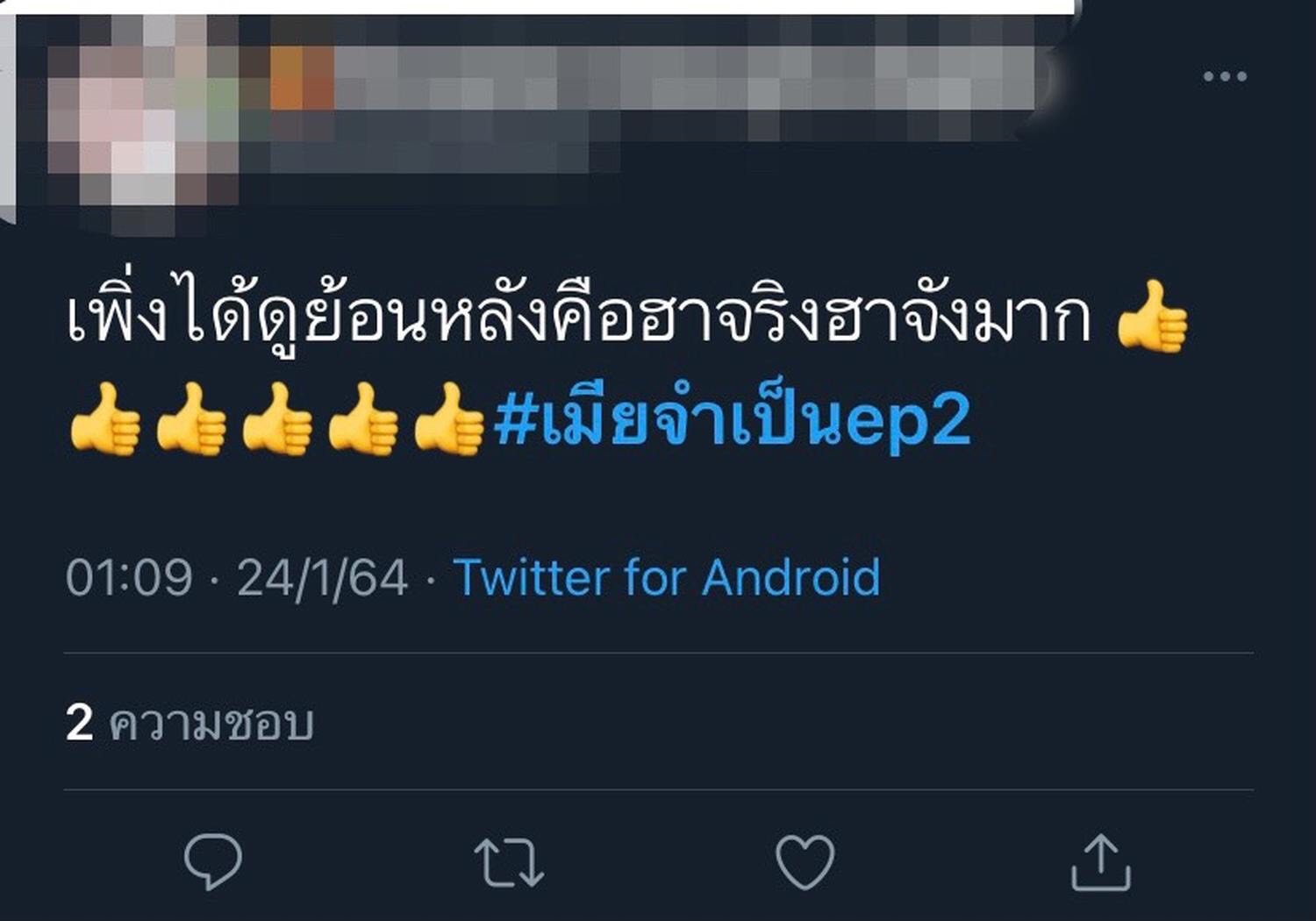1316x921 pixels.
Task: Click thumbs-up emoji just before the hashtag
Action: (x=448, y=418)
